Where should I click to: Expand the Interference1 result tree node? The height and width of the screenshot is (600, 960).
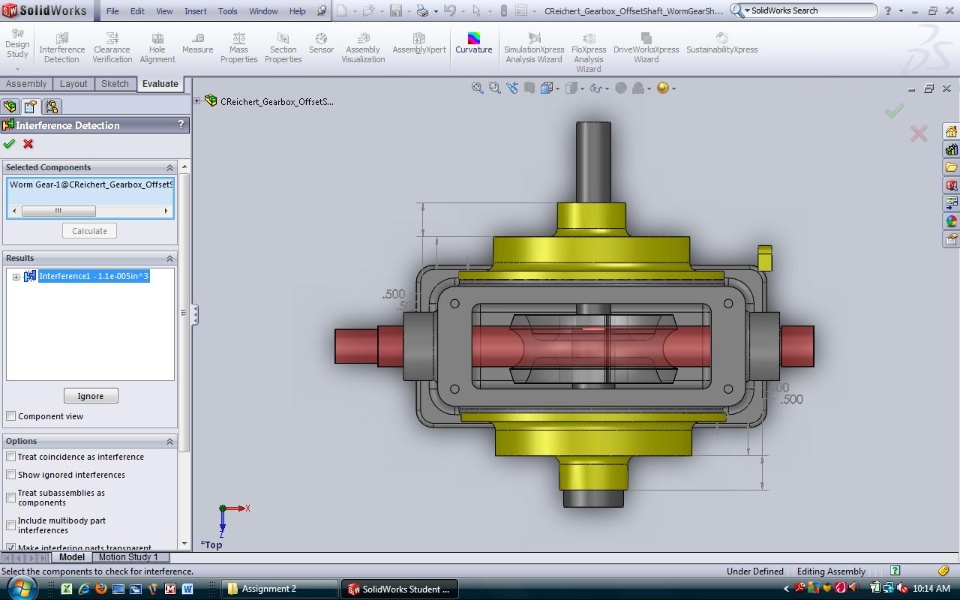[x=16, y=277]
